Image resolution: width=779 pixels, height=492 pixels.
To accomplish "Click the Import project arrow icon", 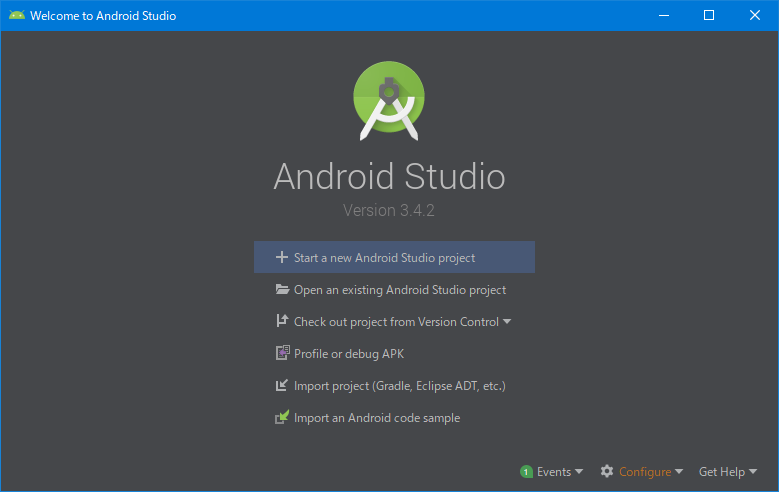I will tap(282, 385).
